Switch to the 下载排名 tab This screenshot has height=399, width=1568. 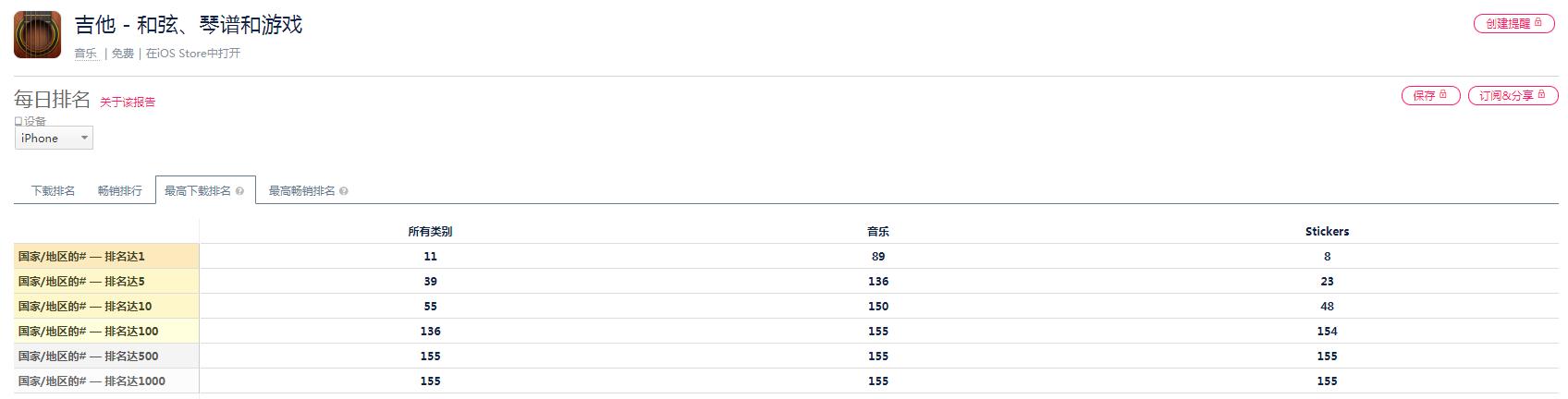53,191
